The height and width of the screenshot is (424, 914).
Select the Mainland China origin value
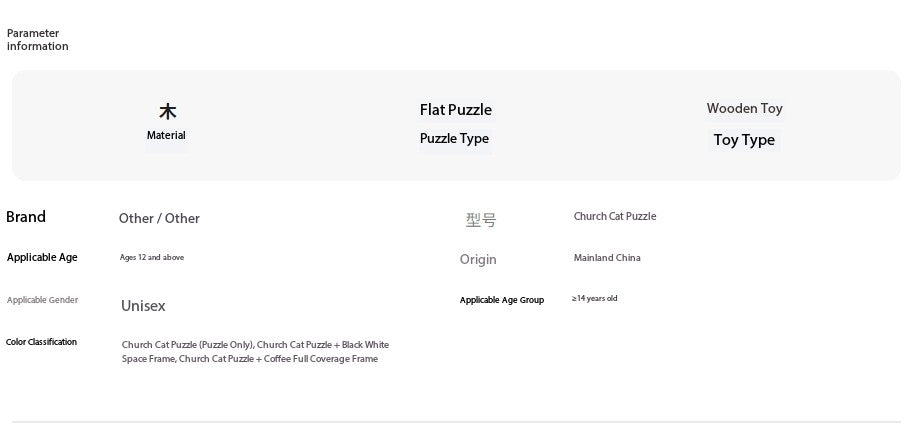pyautogui.click(x=607, y=258)
